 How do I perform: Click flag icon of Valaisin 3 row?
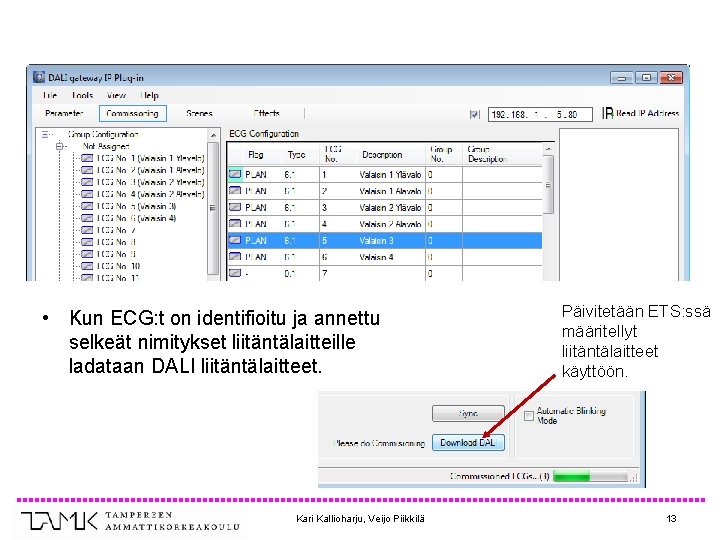pyautogui.click(x=235, y=240)
